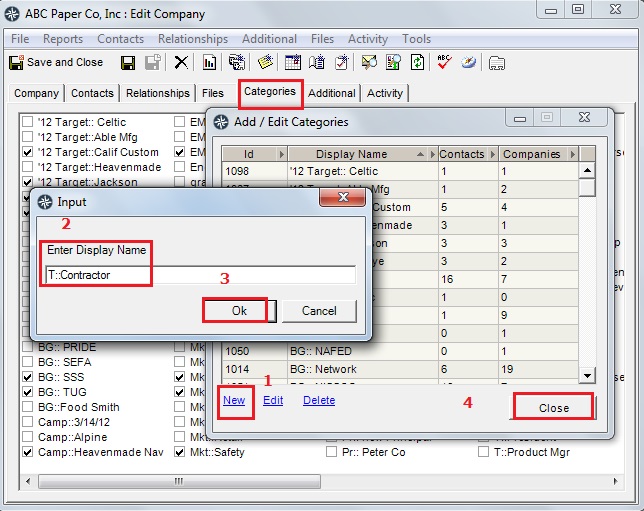Open the Companies column header dropdown arrow
This screenshot has width=644, height=511.
tap(573, 154)
